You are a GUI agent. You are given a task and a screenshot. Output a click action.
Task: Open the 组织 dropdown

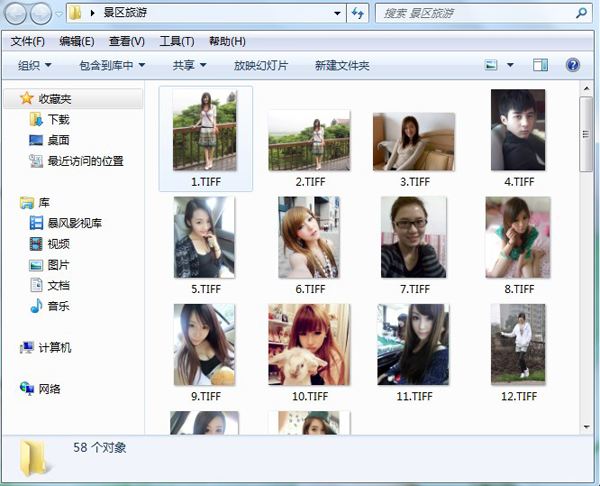pyautogui.click(x=34, y=65)
